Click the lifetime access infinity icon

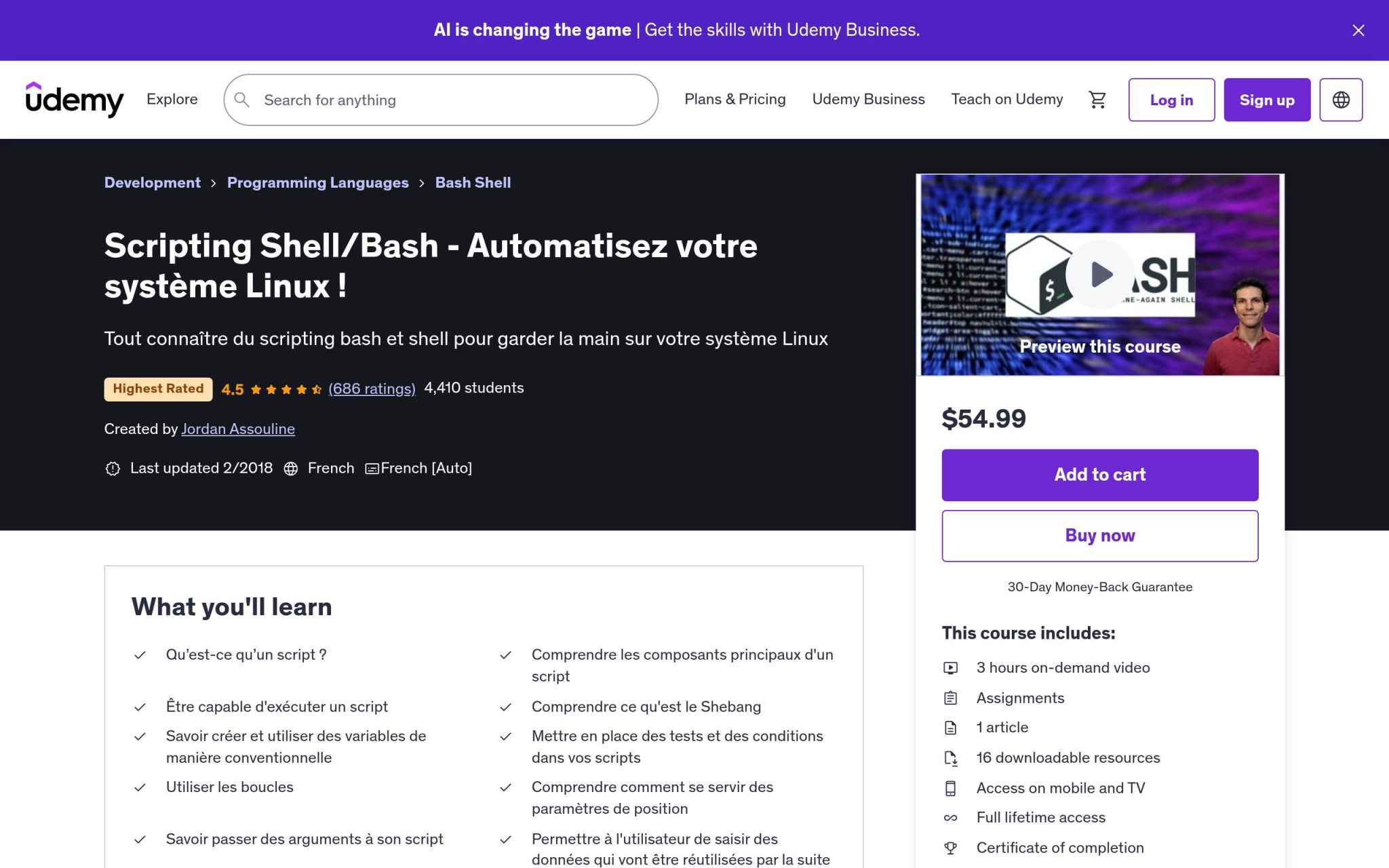[x=951, y=818]
